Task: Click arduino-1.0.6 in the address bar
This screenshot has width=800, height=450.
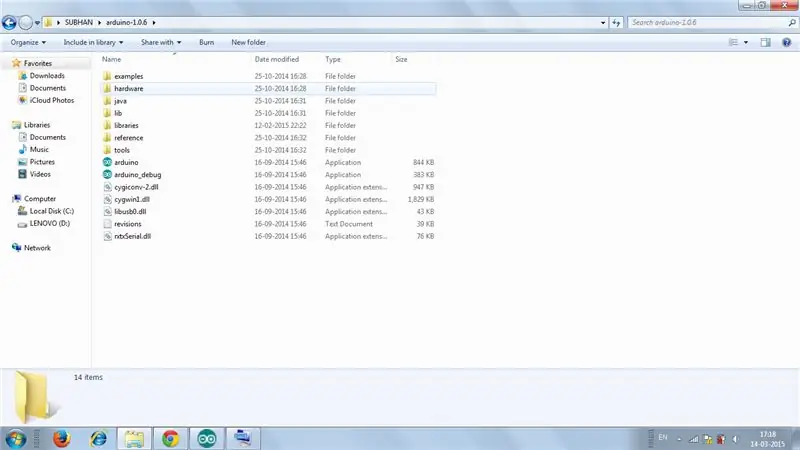Action: 127,22
